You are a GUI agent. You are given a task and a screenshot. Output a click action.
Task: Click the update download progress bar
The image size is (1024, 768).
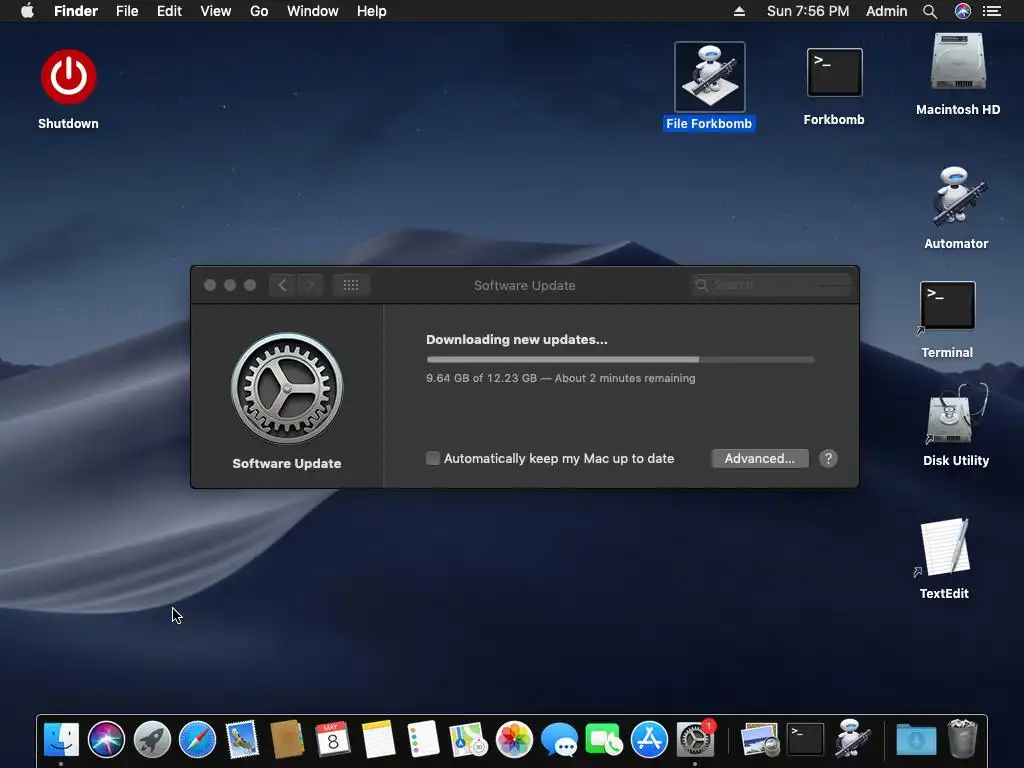point(620,359)
